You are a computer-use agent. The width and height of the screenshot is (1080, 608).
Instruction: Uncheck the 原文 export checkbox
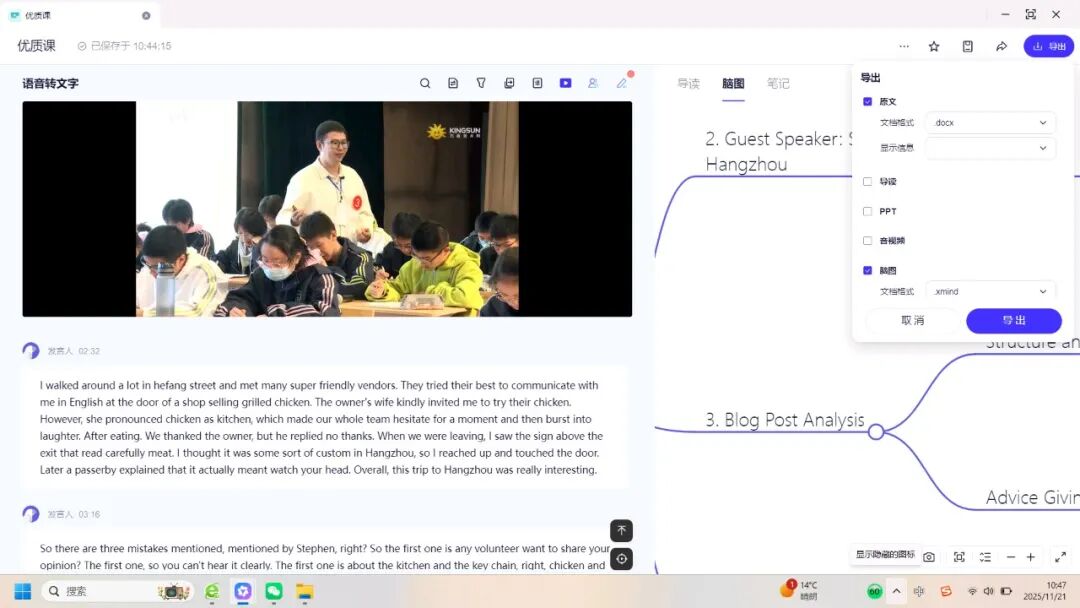pos(867,102)
